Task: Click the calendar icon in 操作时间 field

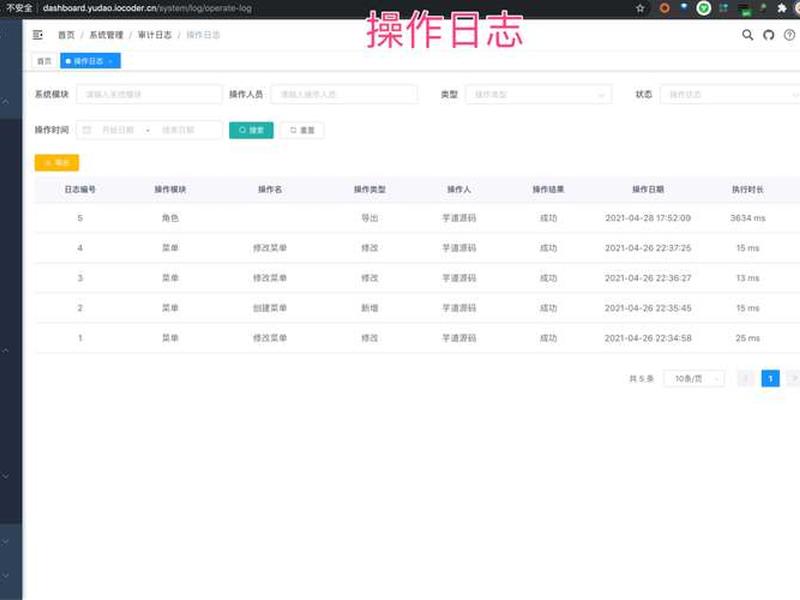Action: click(x=87, y=130)
